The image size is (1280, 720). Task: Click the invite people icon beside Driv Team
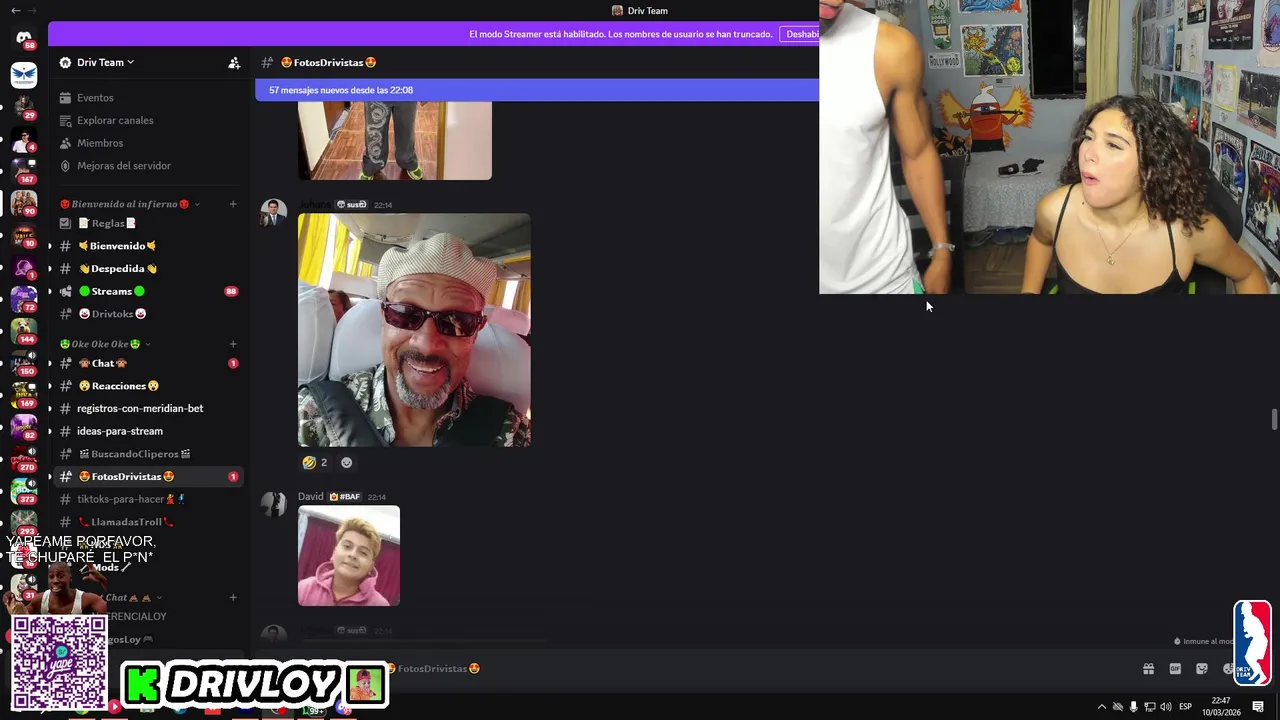(x=234, y=63)
